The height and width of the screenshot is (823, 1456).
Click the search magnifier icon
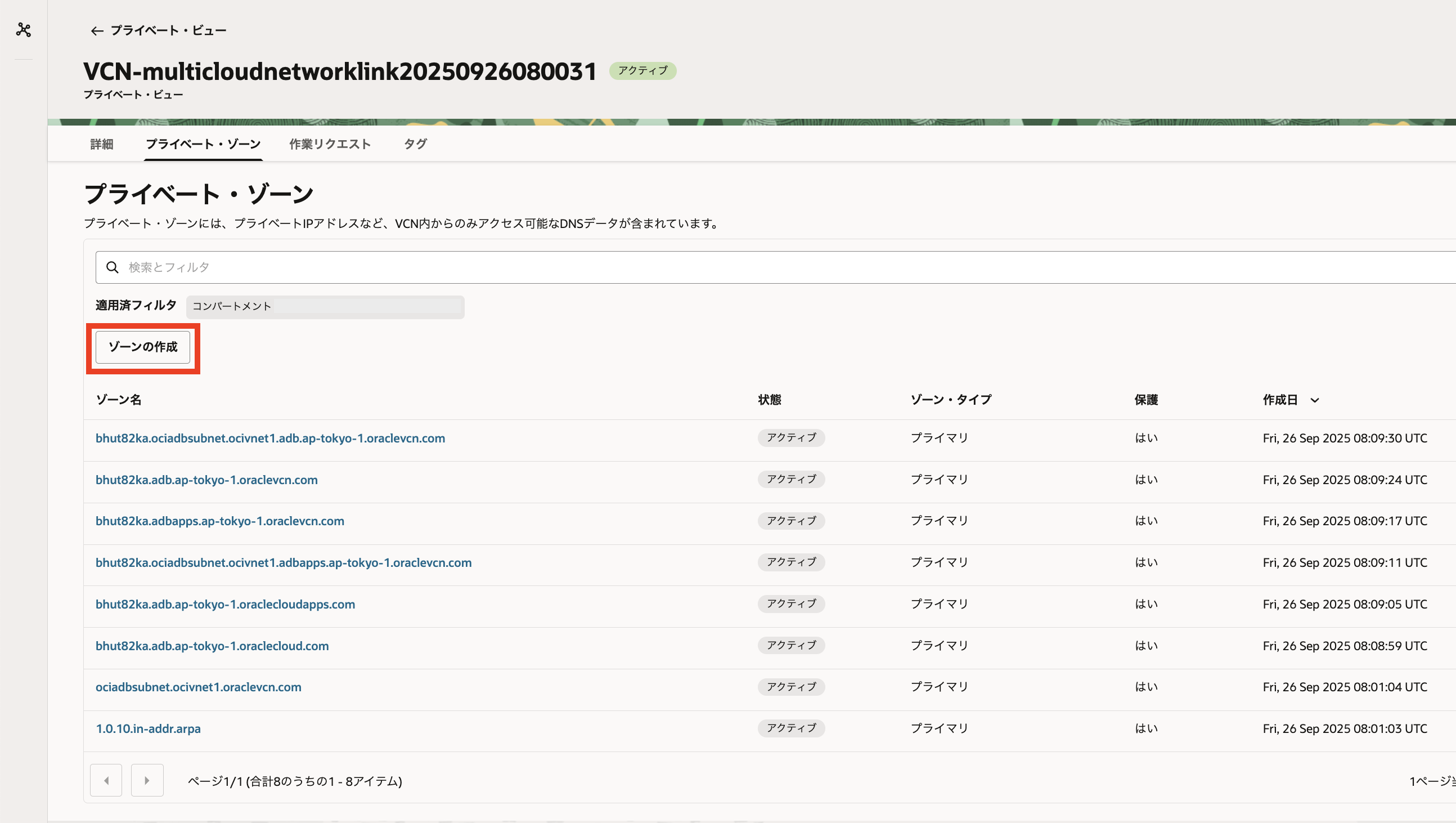(113, 267)
